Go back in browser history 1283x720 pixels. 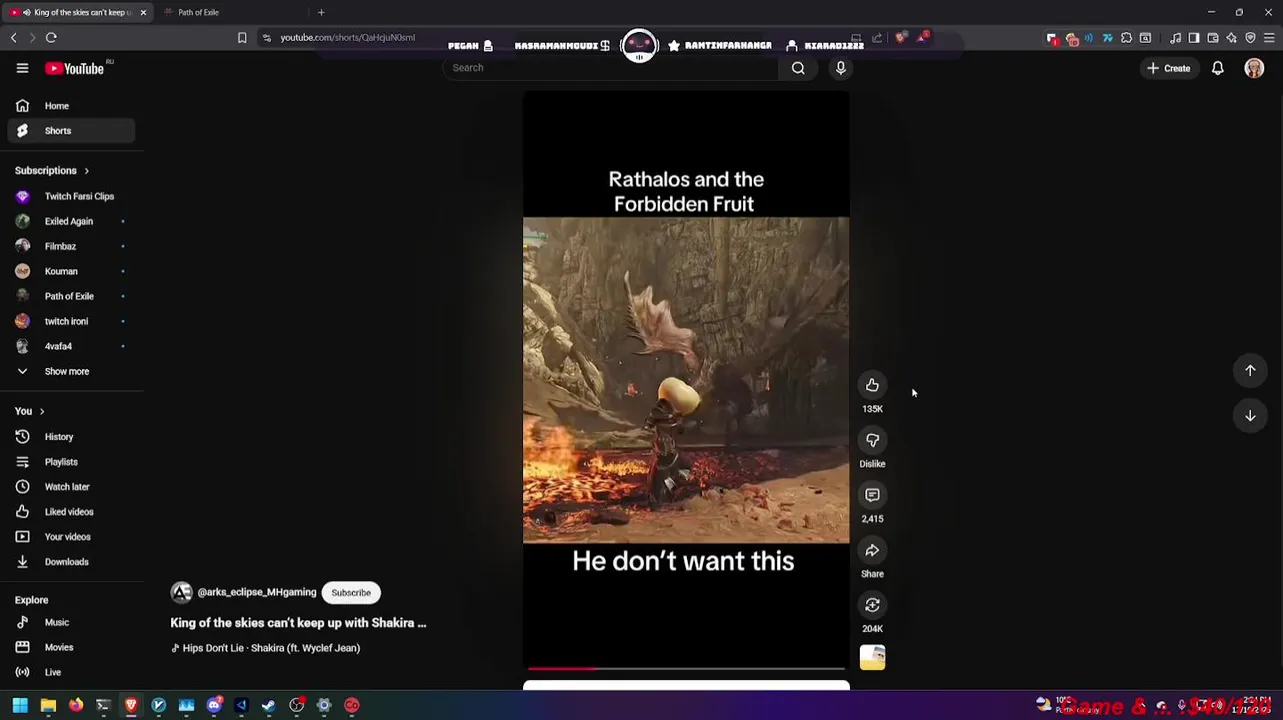coord(13,38)
